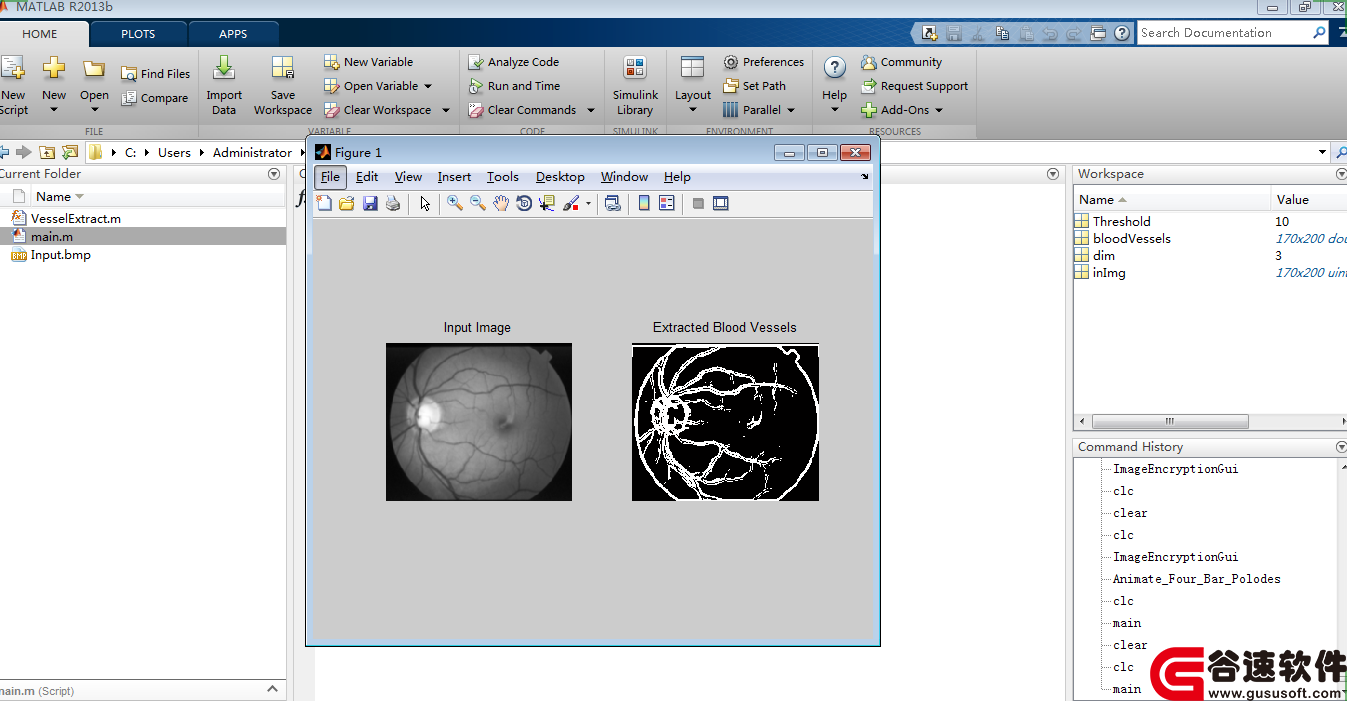Click Run and Time in the ribbon
Screen dimensions: 1347x701
pos(514,86)
